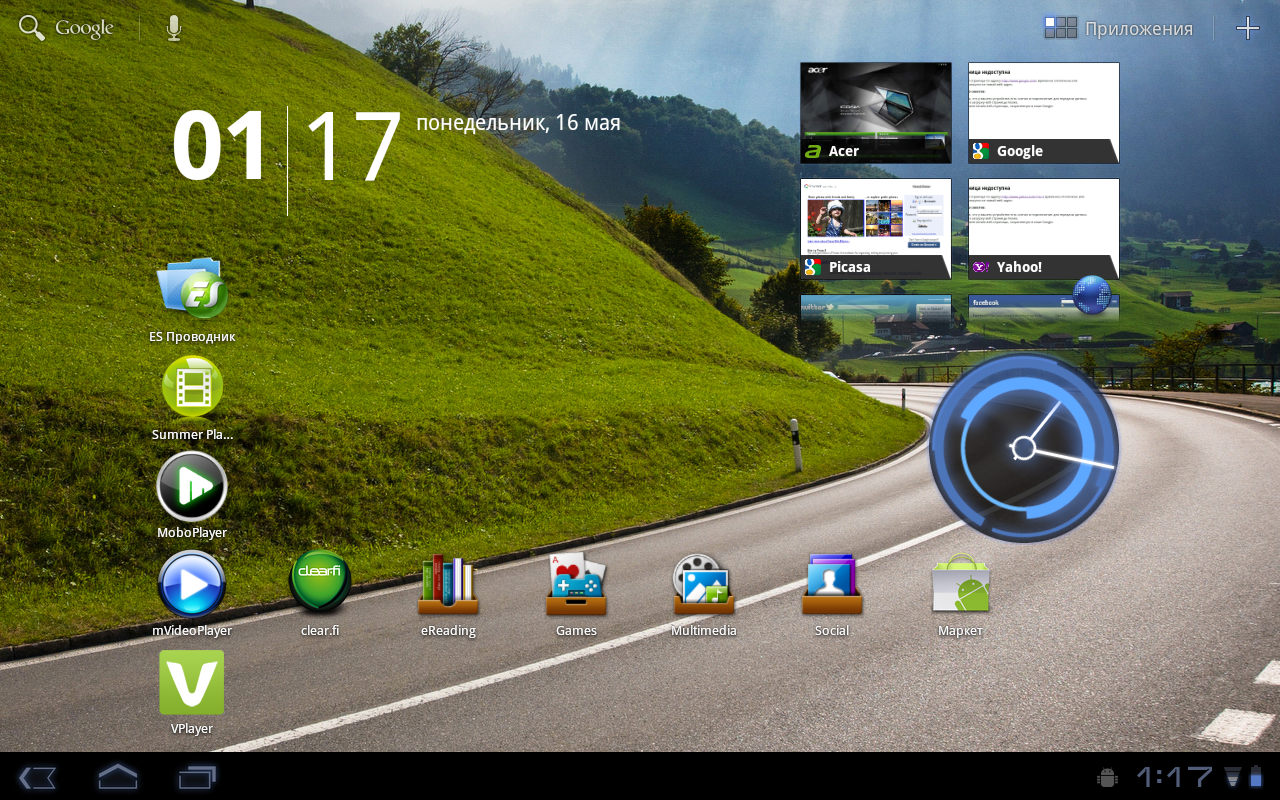Open the Social folder
Screen dimensions: 1280x800
[x=832, y=585]
